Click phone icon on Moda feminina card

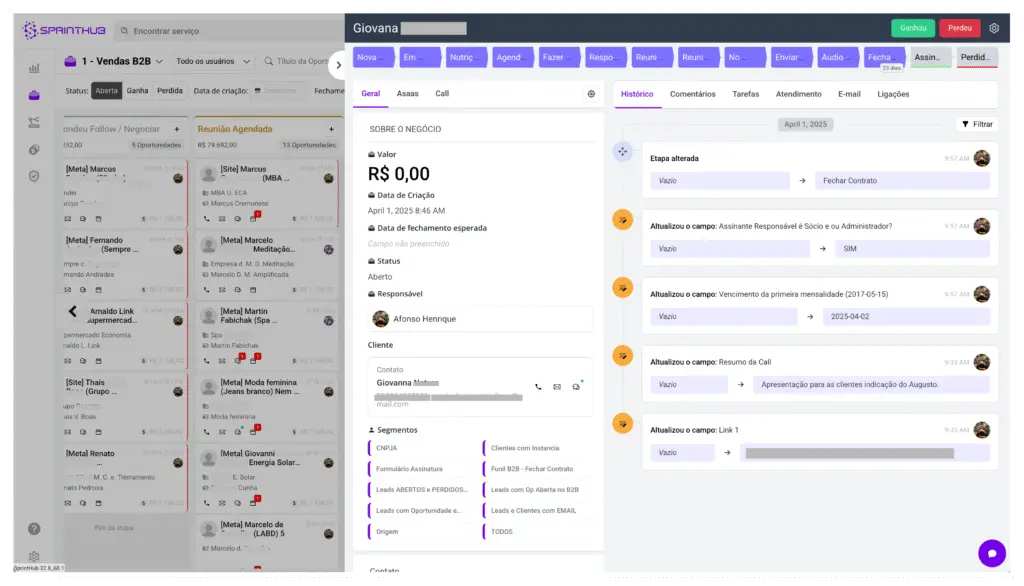207,432
